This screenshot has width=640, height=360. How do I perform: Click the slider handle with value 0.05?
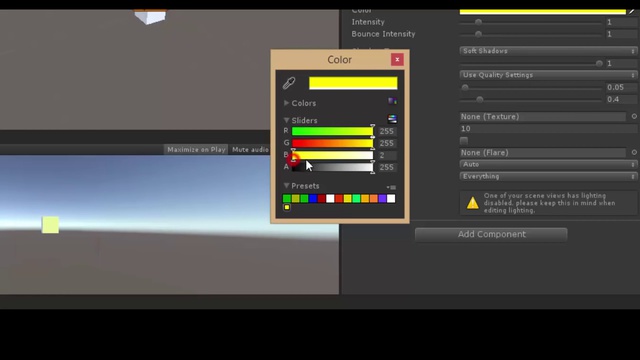tap(465, 87)
